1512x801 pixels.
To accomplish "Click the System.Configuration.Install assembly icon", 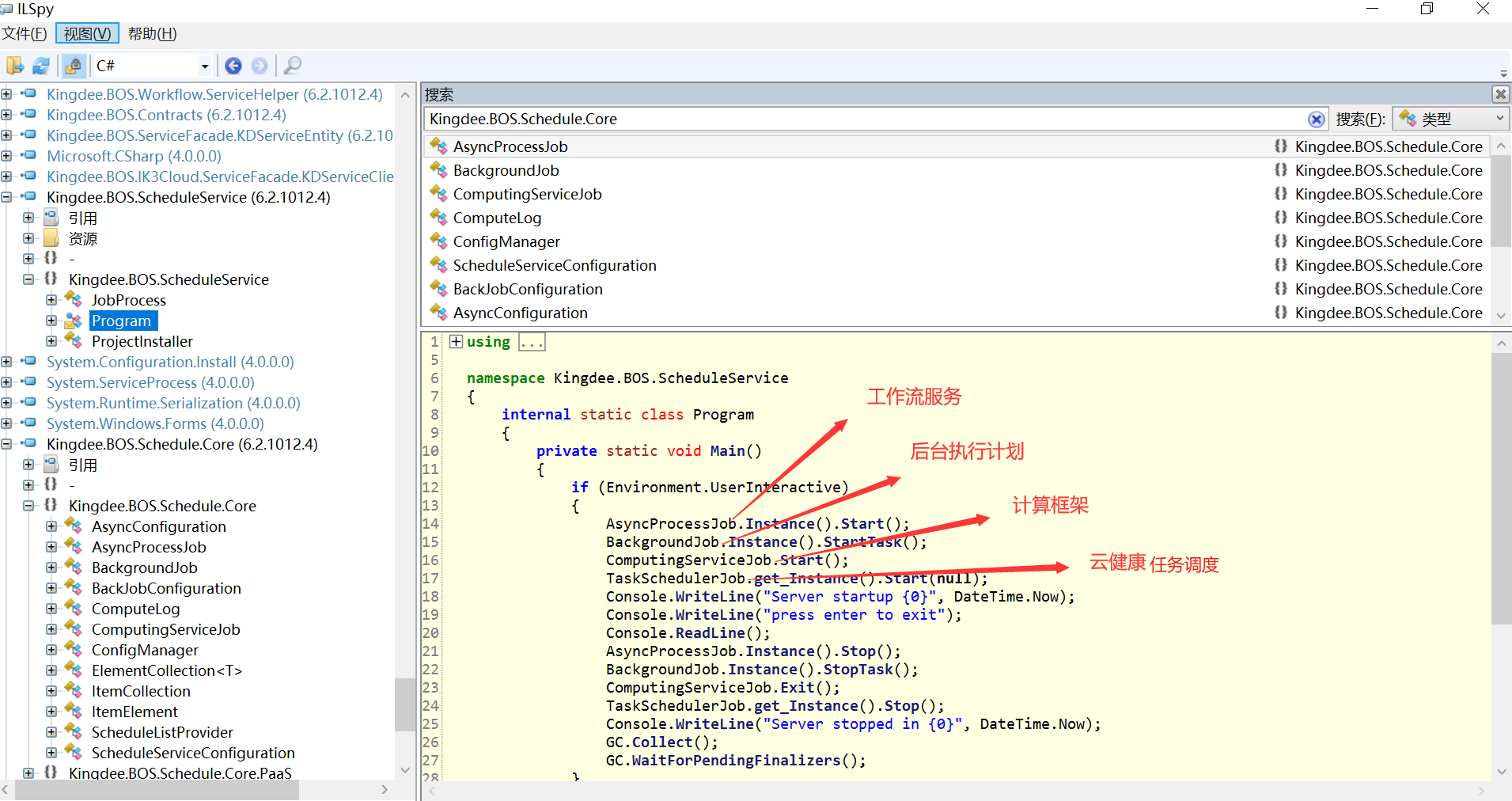I will [x=28, y=362].
